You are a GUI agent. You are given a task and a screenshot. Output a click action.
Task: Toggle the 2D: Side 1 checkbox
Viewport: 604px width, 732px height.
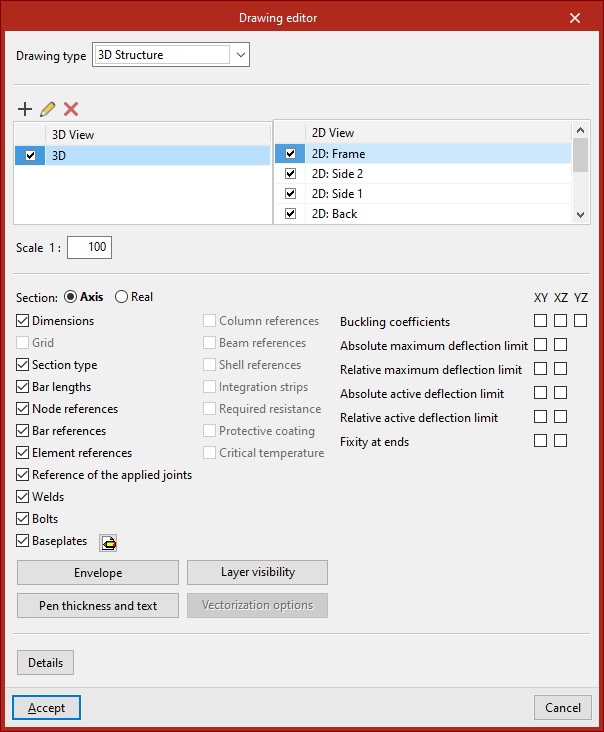click(x=290, y=193)
